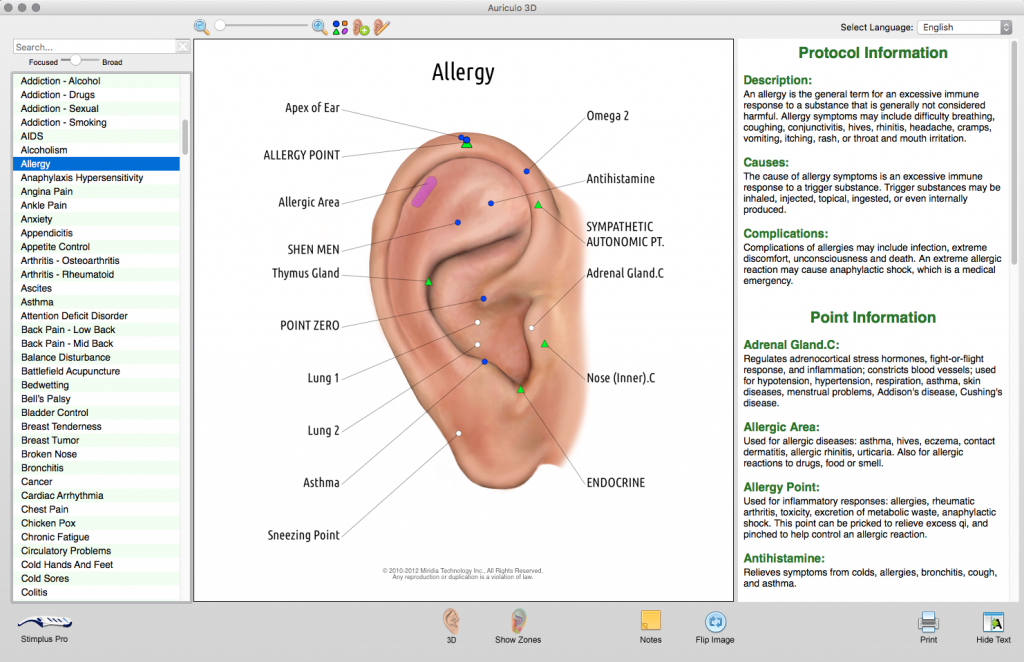1024x662 pixels.
Task: Select Attention Deficit Disorder protocol
Action: [x=97, y=316]
